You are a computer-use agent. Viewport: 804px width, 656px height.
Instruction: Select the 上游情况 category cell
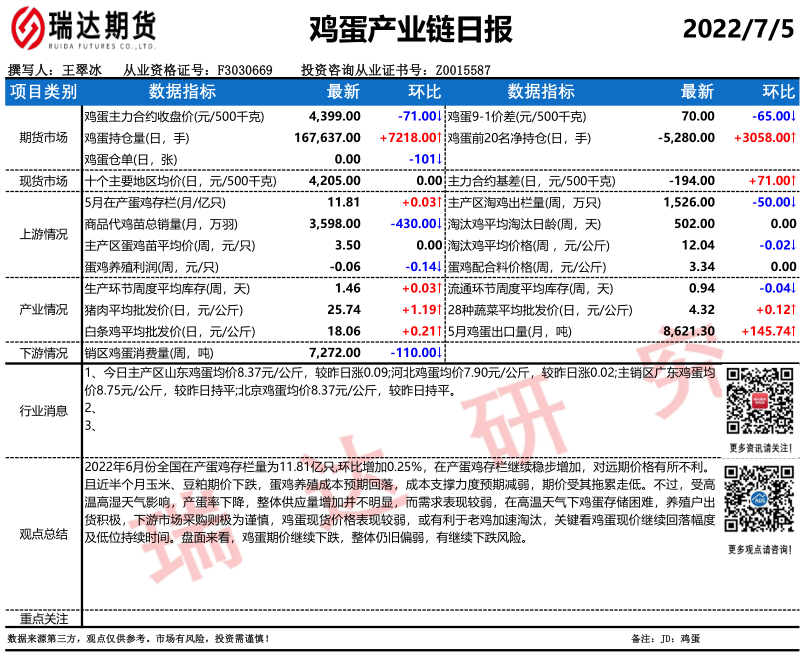click(x=42, y=234)
